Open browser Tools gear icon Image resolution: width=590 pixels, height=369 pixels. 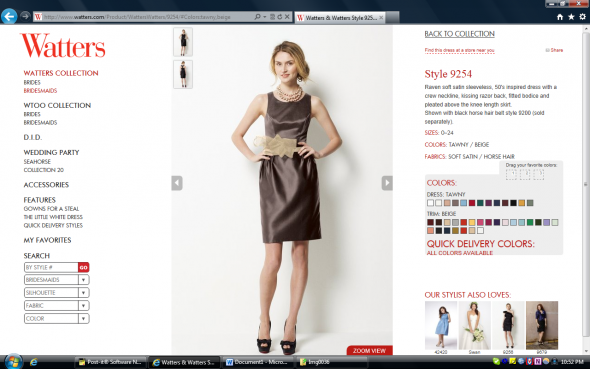tap(582, 17)
